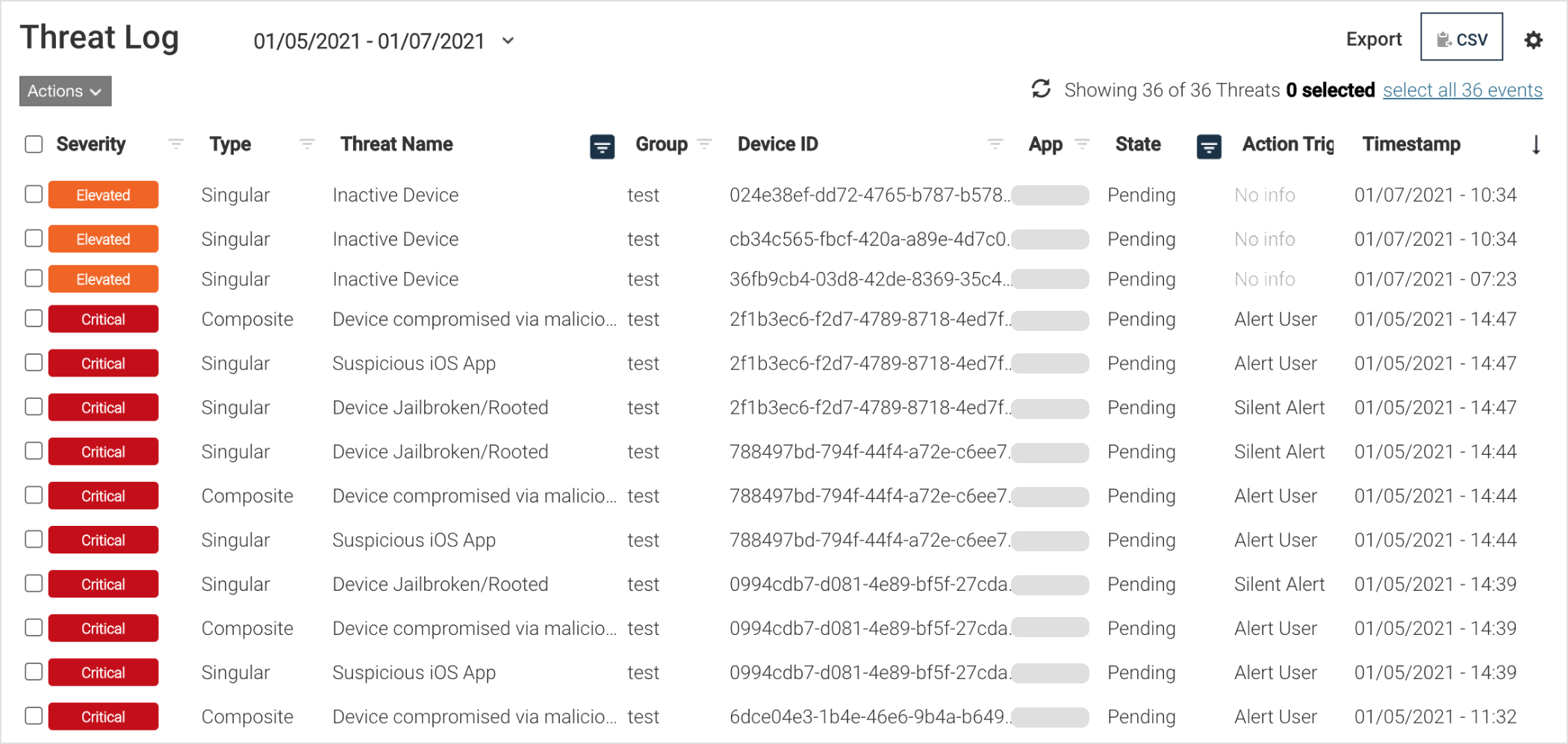Click the Critical severity badge on Device Jailbroken/Rooted

pos(102,407)
